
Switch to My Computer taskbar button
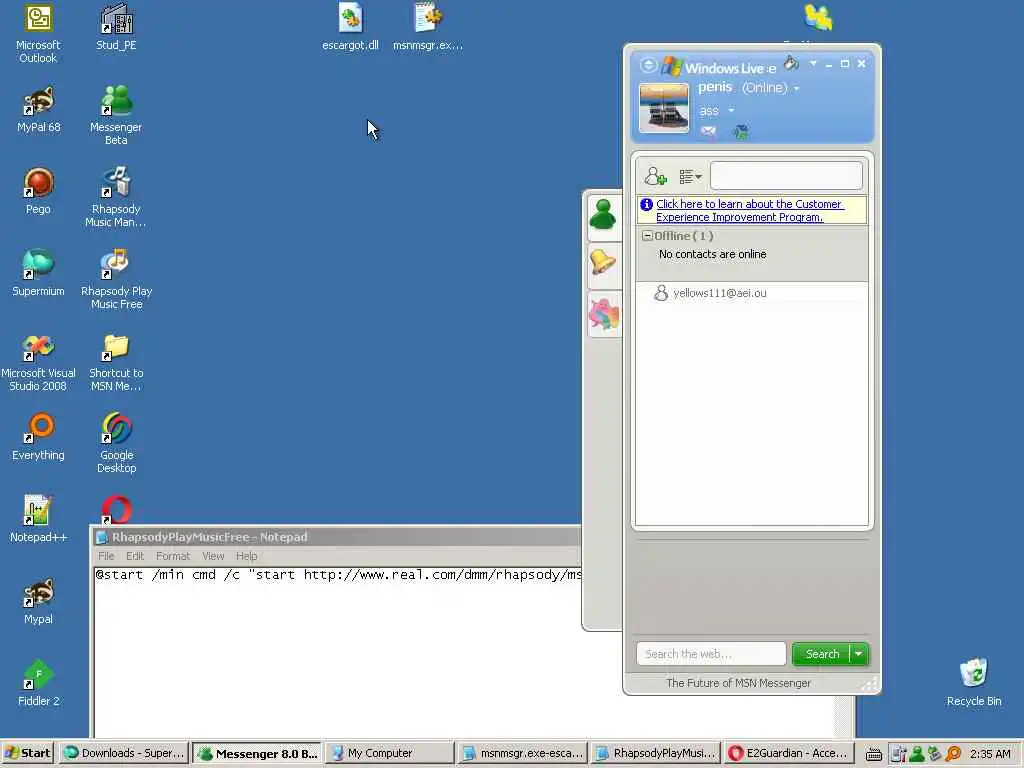389,753
